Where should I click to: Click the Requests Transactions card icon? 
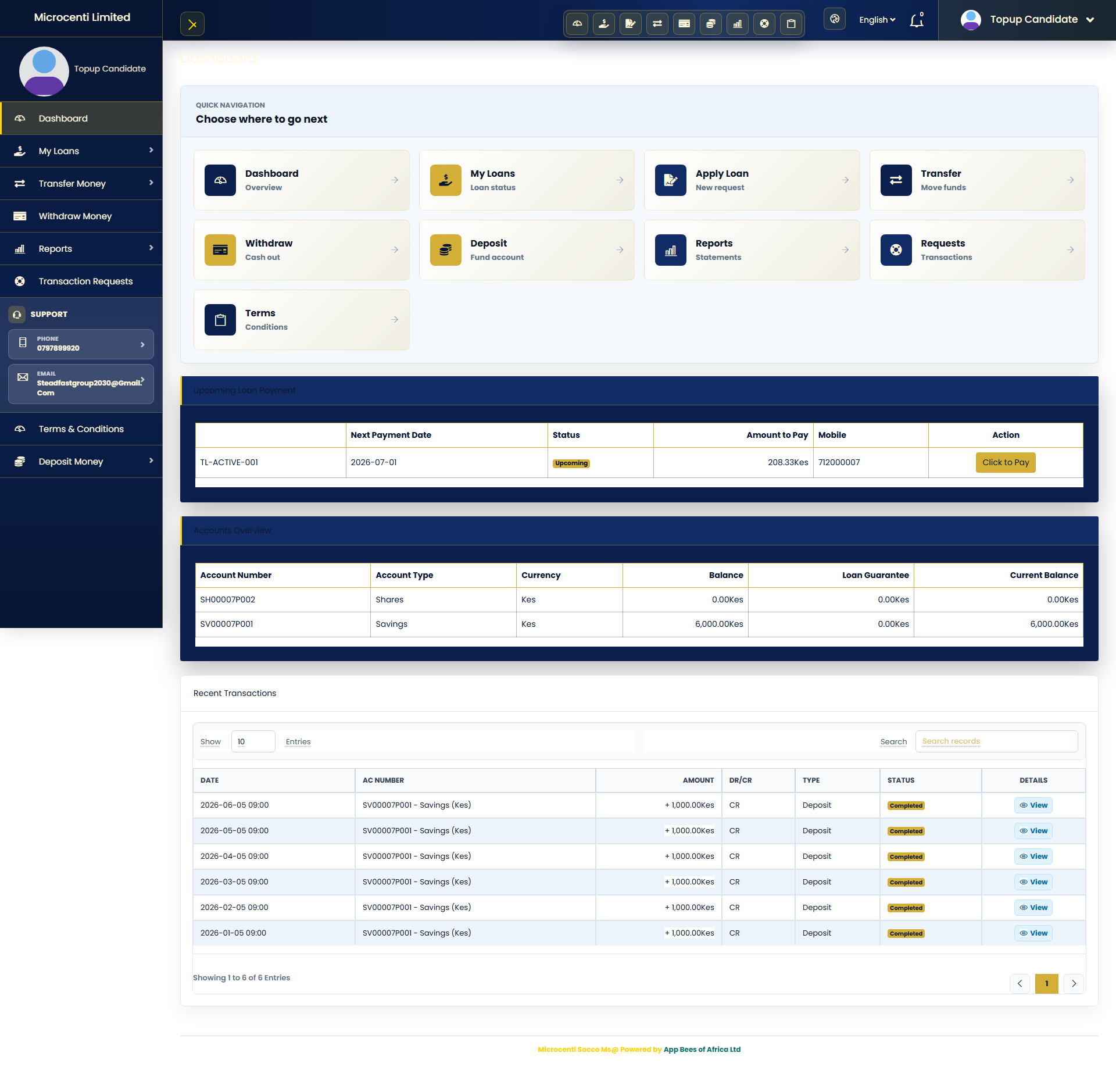[x=896, y=250]
